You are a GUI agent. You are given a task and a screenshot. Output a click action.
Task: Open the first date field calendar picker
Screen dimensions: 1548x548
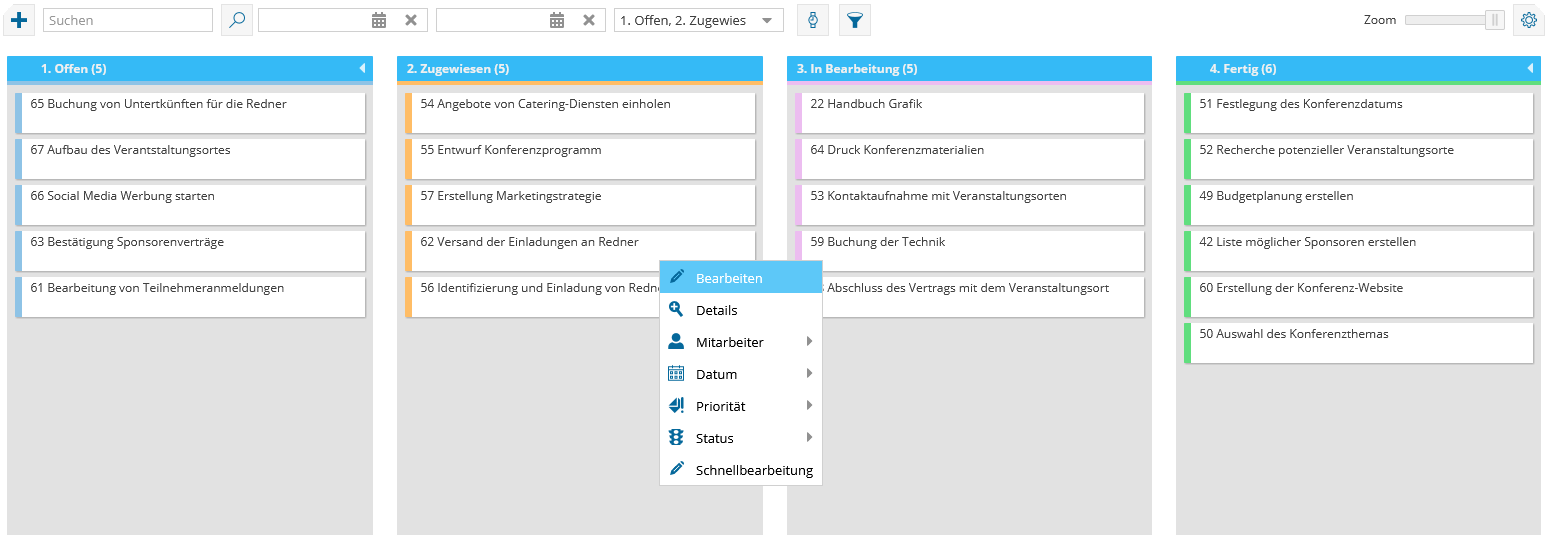click(x=379, y=20)
